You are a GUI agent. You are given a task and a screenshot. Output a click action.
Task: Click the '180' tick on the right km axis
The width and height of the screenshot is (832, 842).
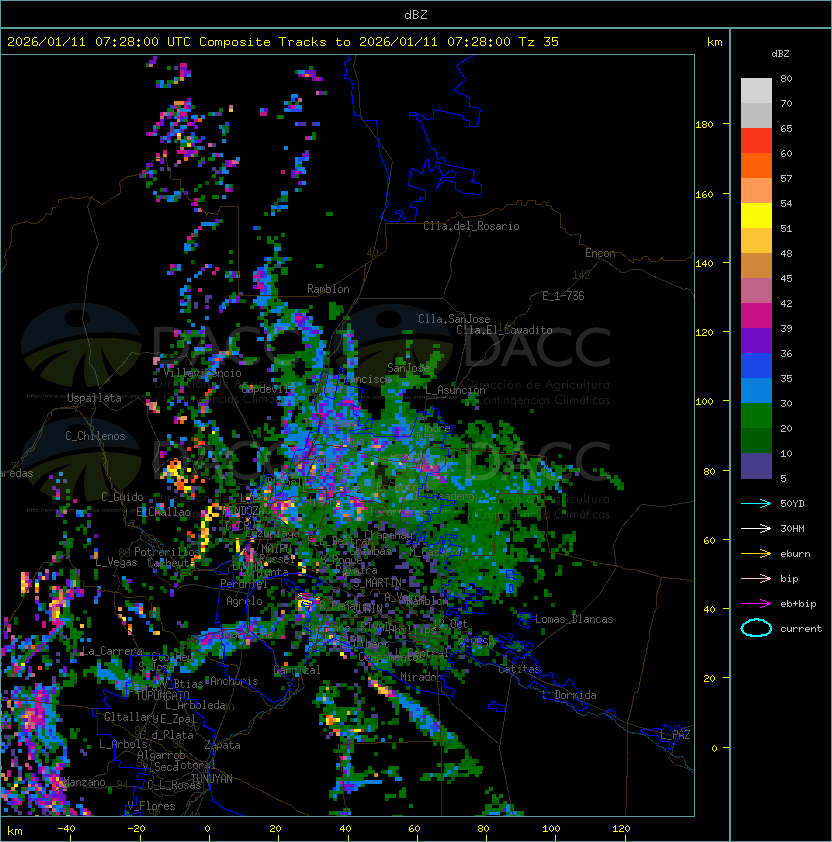[x=704, y=125]
